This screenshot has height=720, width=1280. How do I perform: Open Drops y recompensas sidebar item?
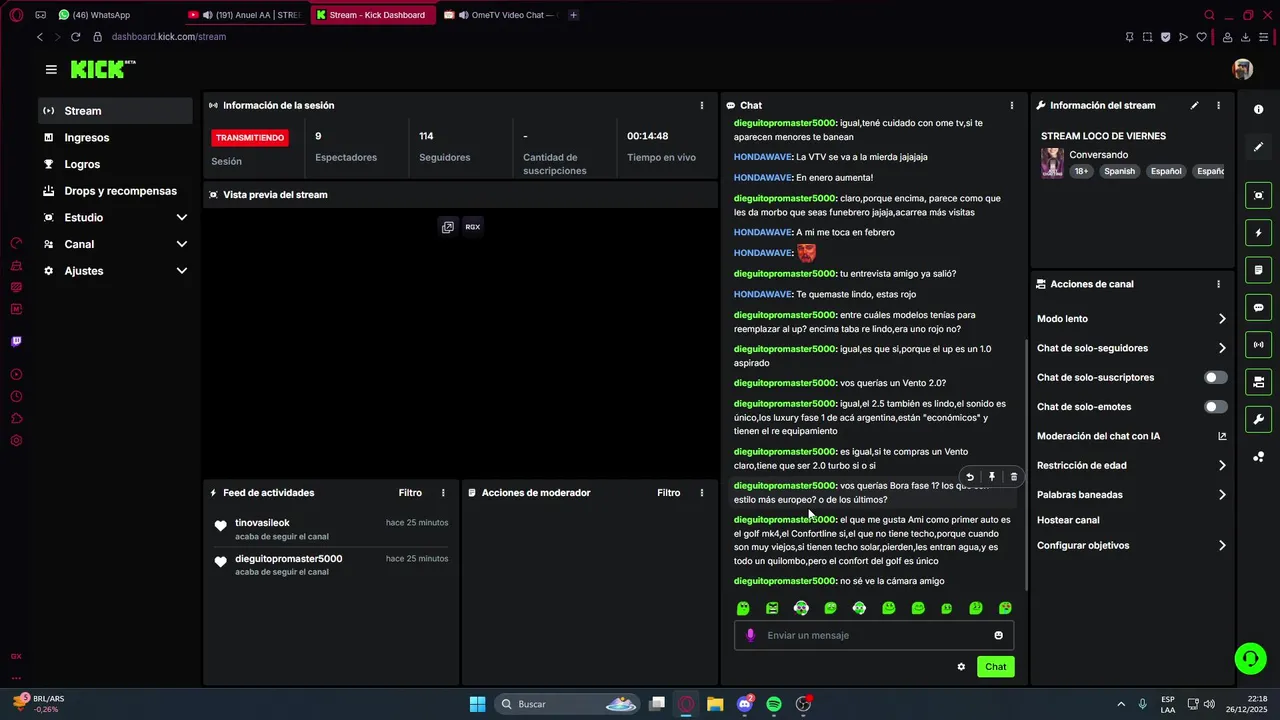tap(116, 191)
